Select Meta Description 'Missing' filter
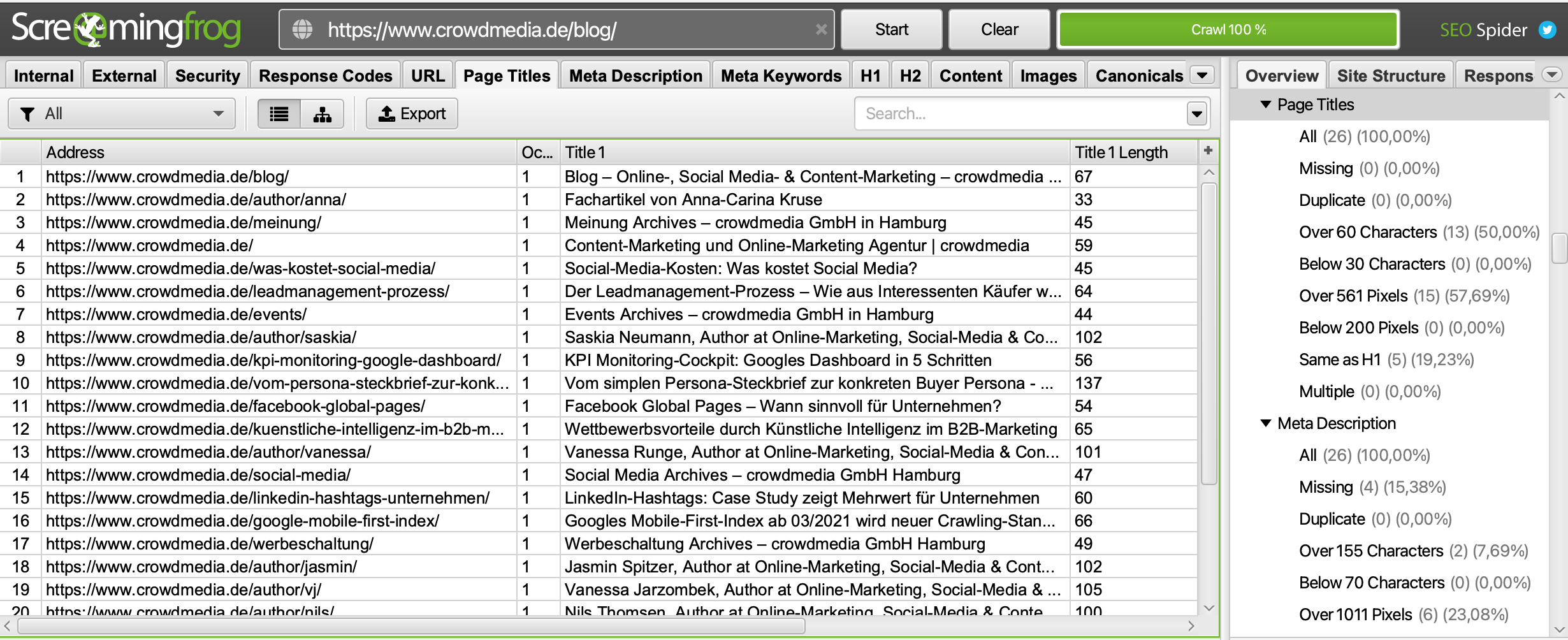1568x640 pixels. [x=1372, y=487]
